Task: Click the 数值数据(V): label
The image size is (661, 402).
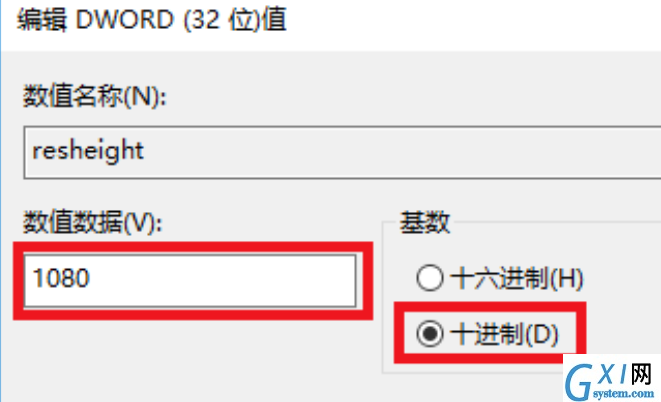Action: pyautogui.click(x=93, y=222)
